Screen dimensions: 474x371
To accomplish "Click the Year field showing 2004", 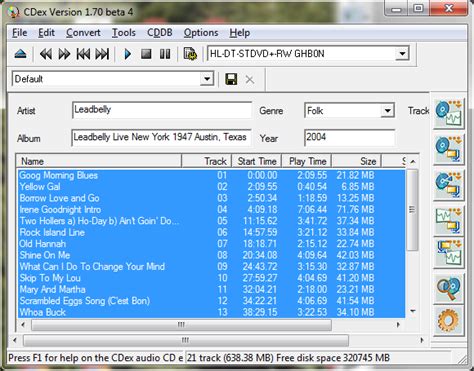I will 349,137.
